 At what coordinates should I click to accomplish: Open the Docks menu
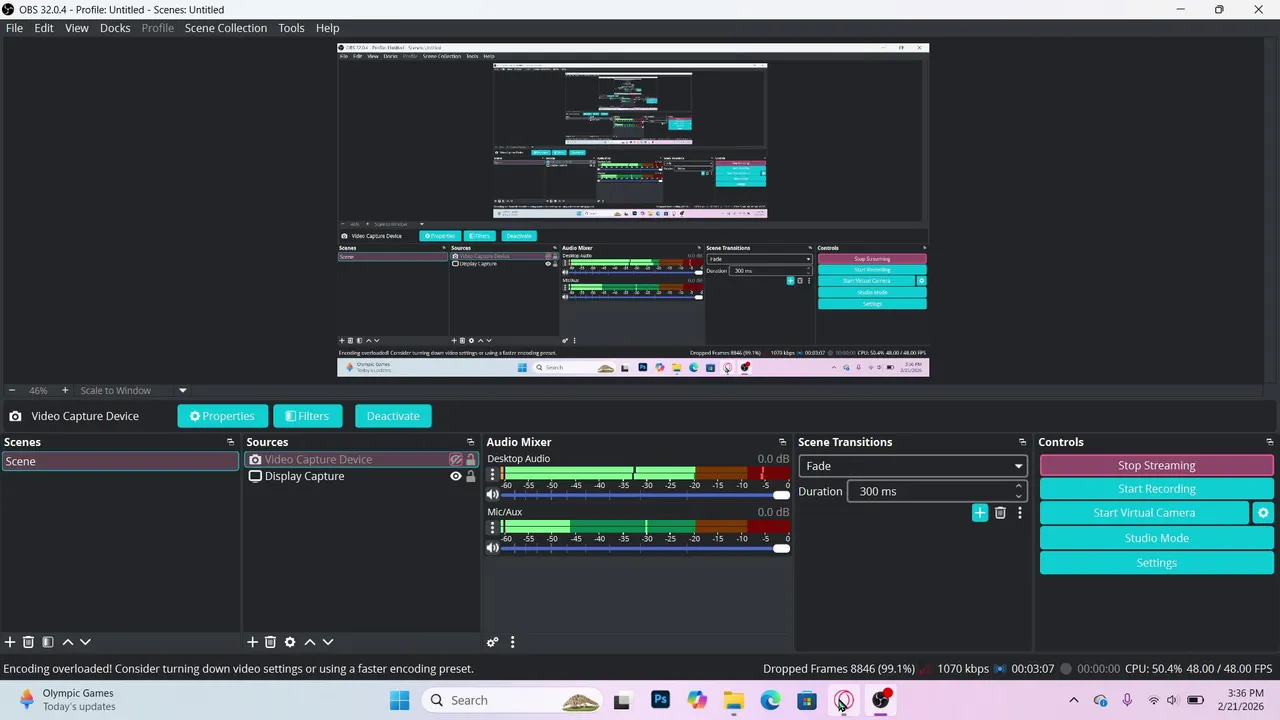coord(115,28)
